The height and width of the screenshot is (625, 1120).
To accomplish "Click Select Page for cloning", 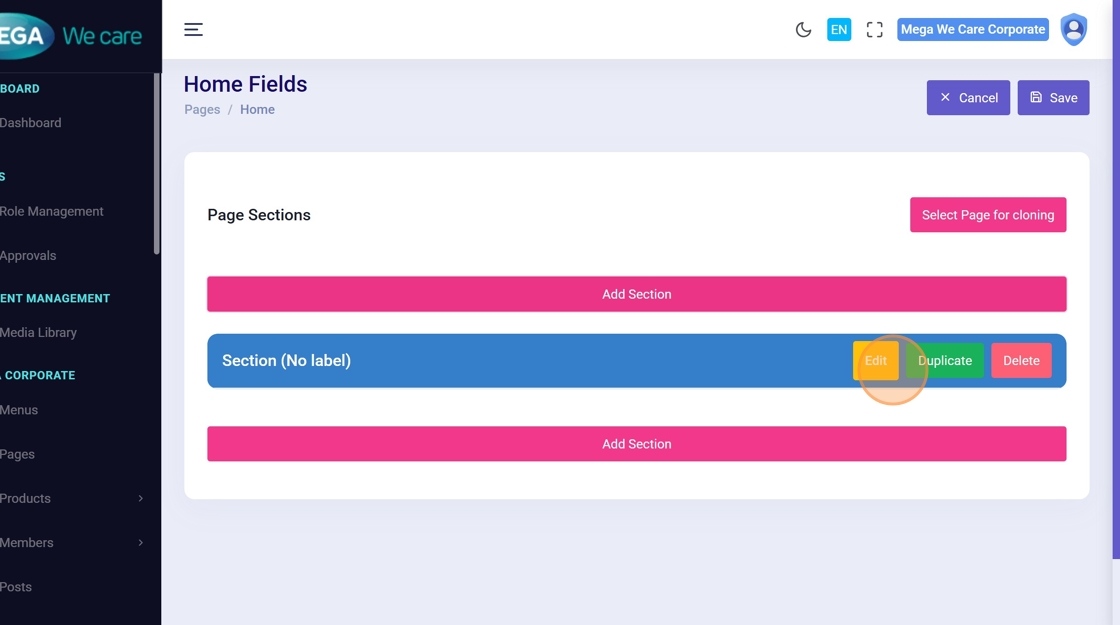I will pos(987,215).
